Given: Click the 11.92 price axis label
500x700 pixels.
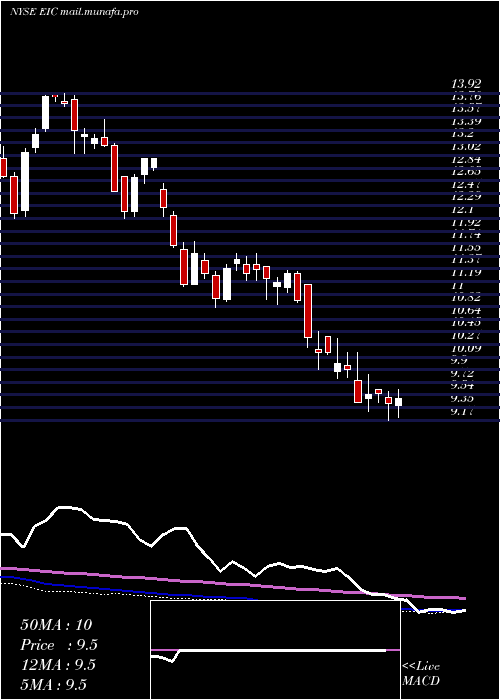Looking at the screenshot, I should (x=466, y=222).
